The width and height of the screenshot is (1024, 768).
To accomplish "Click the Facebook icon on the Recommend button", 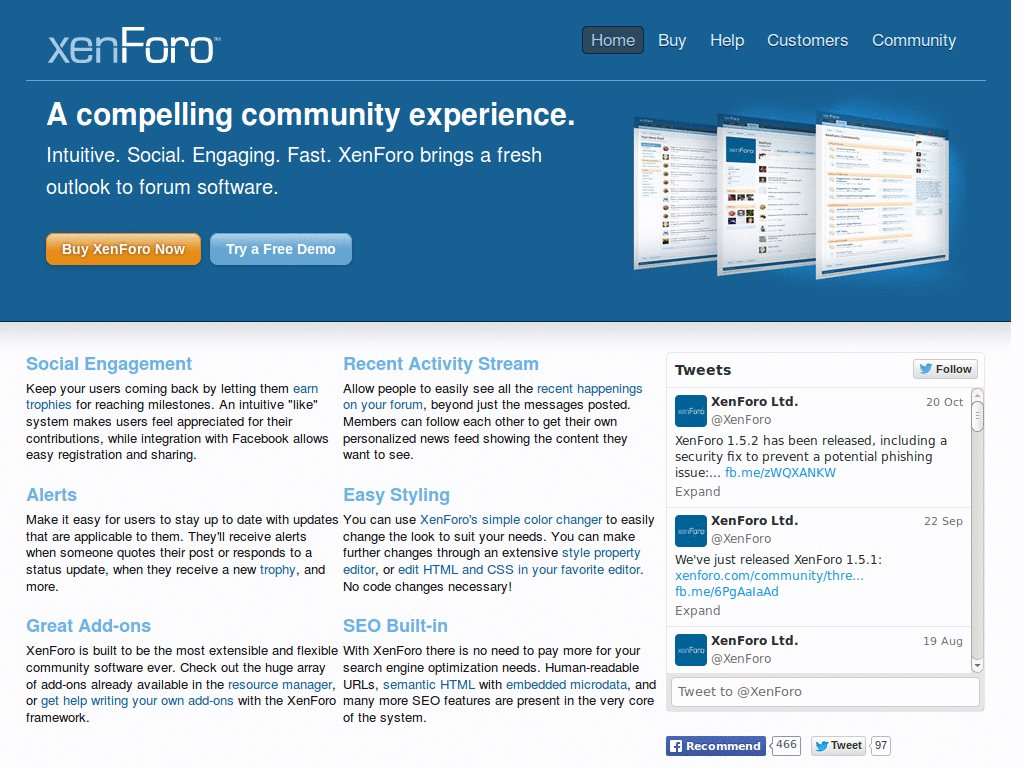I will pos(675,745).
